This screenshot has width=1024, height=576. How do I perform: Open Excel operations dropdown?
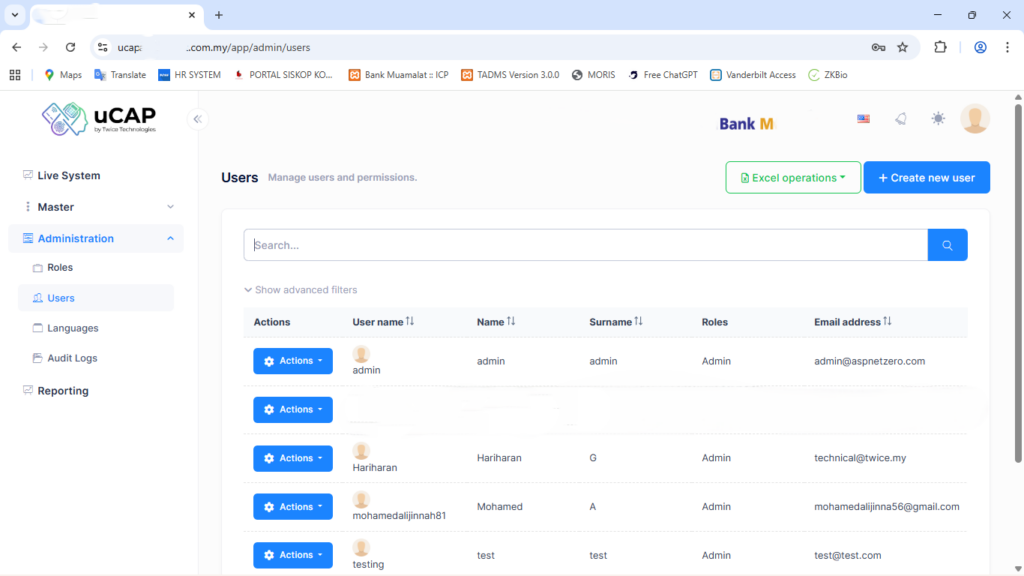coord(792,178)
